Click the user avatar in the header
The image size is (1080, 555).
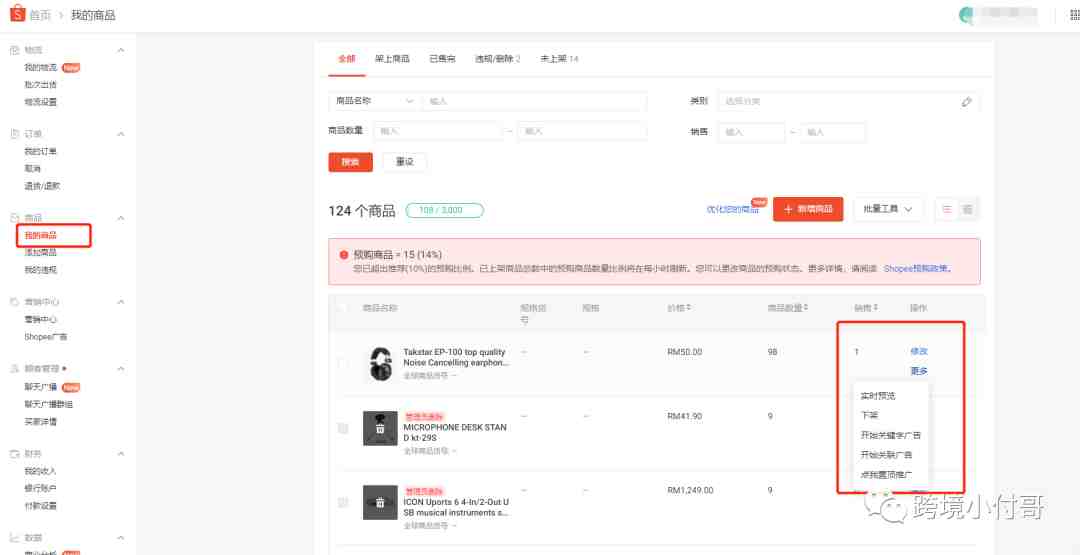pyautogui.click(x=966, y=15)
